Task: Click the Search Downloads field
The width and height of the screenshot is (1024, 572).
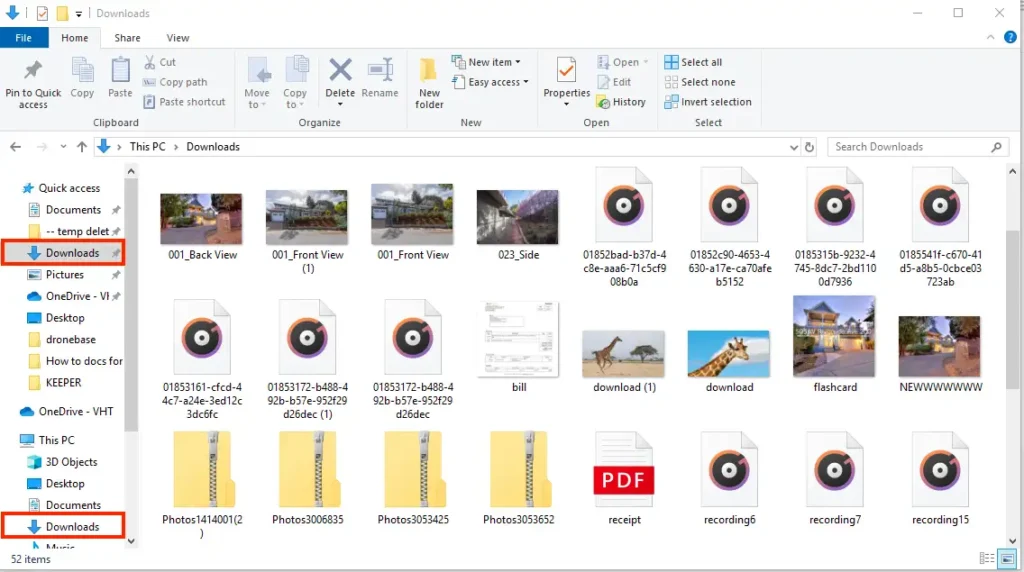Action: (x=918, y=147)
